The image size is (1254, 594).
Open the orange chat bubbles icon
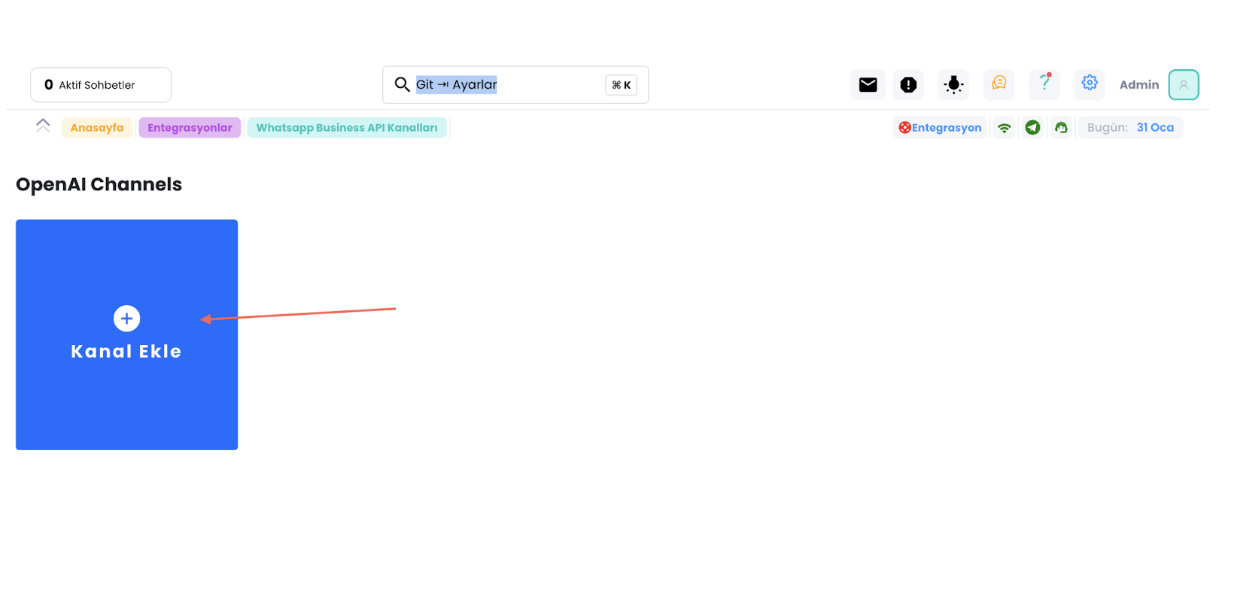pyautogui.click(x=999, y=84)
